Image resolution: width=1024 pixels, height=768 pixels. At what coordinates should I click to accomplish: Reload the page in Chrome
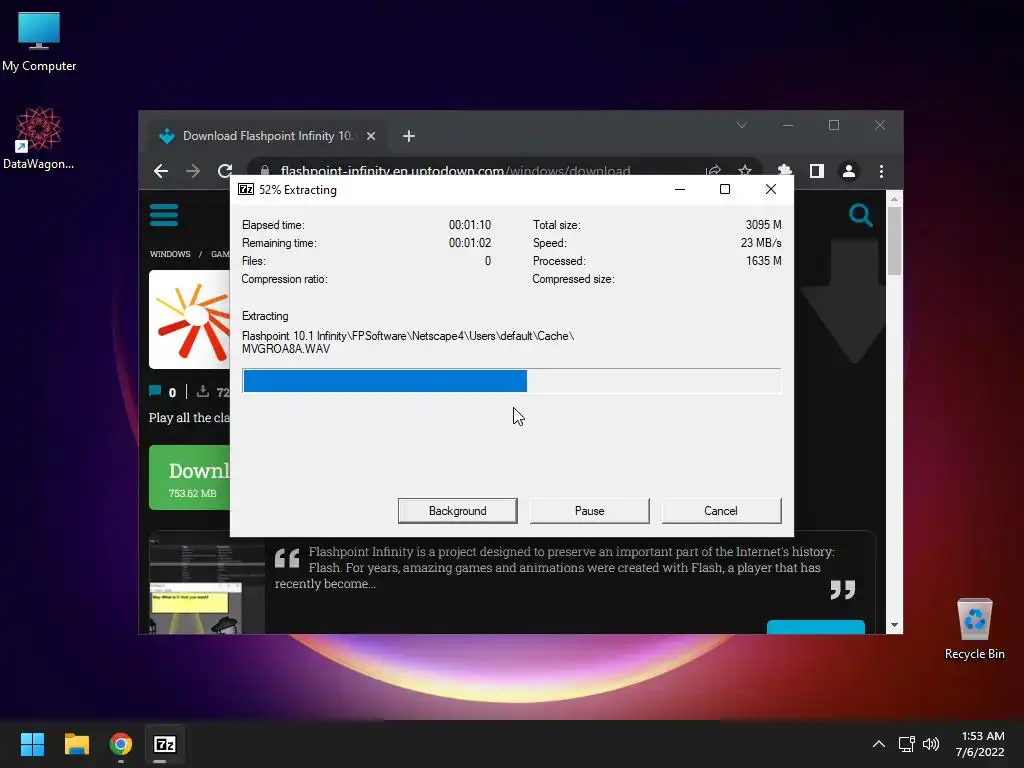[225, 171]
